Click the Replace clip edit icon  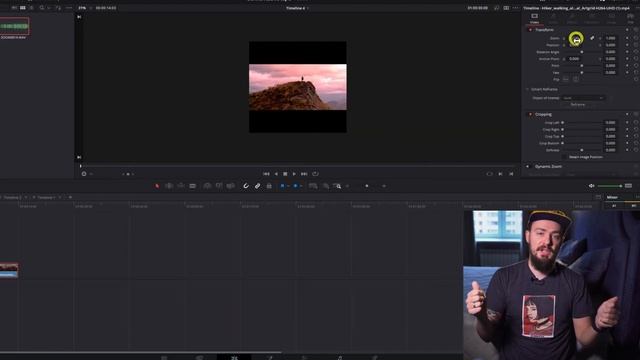tap(231, 186)
